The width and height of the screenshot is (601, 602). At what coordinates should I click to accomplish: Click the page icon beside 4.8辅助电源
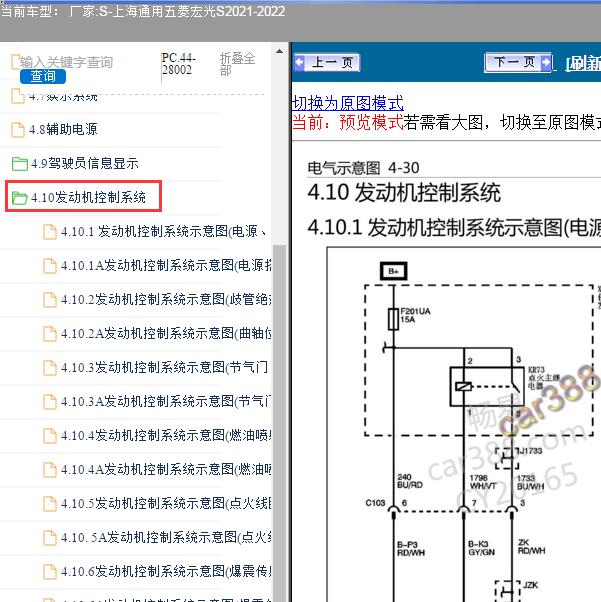[18, 130]
